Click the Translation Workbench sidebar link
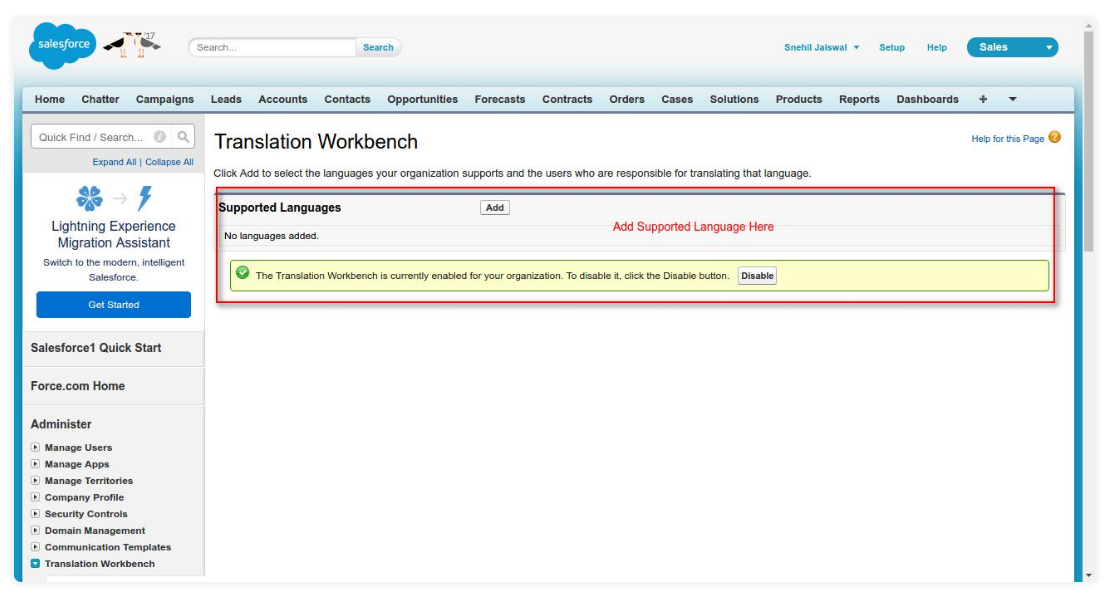The image size is (1120, 597). click(100, 564)
